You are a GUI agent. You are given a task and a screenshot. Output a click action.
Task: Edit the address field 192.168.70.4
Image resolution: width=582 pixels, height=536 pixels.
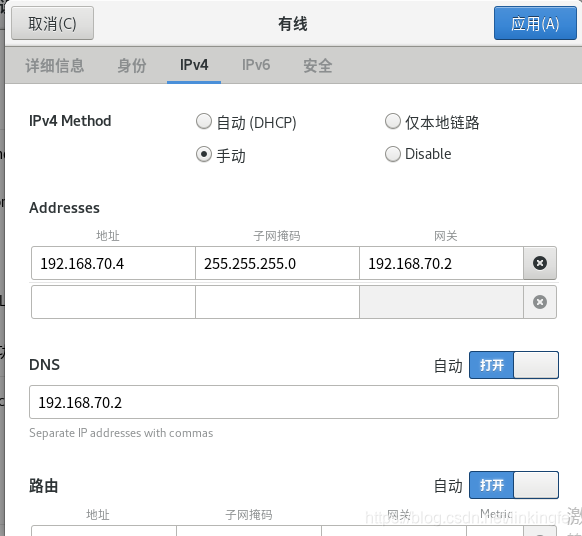coord(113,263)
